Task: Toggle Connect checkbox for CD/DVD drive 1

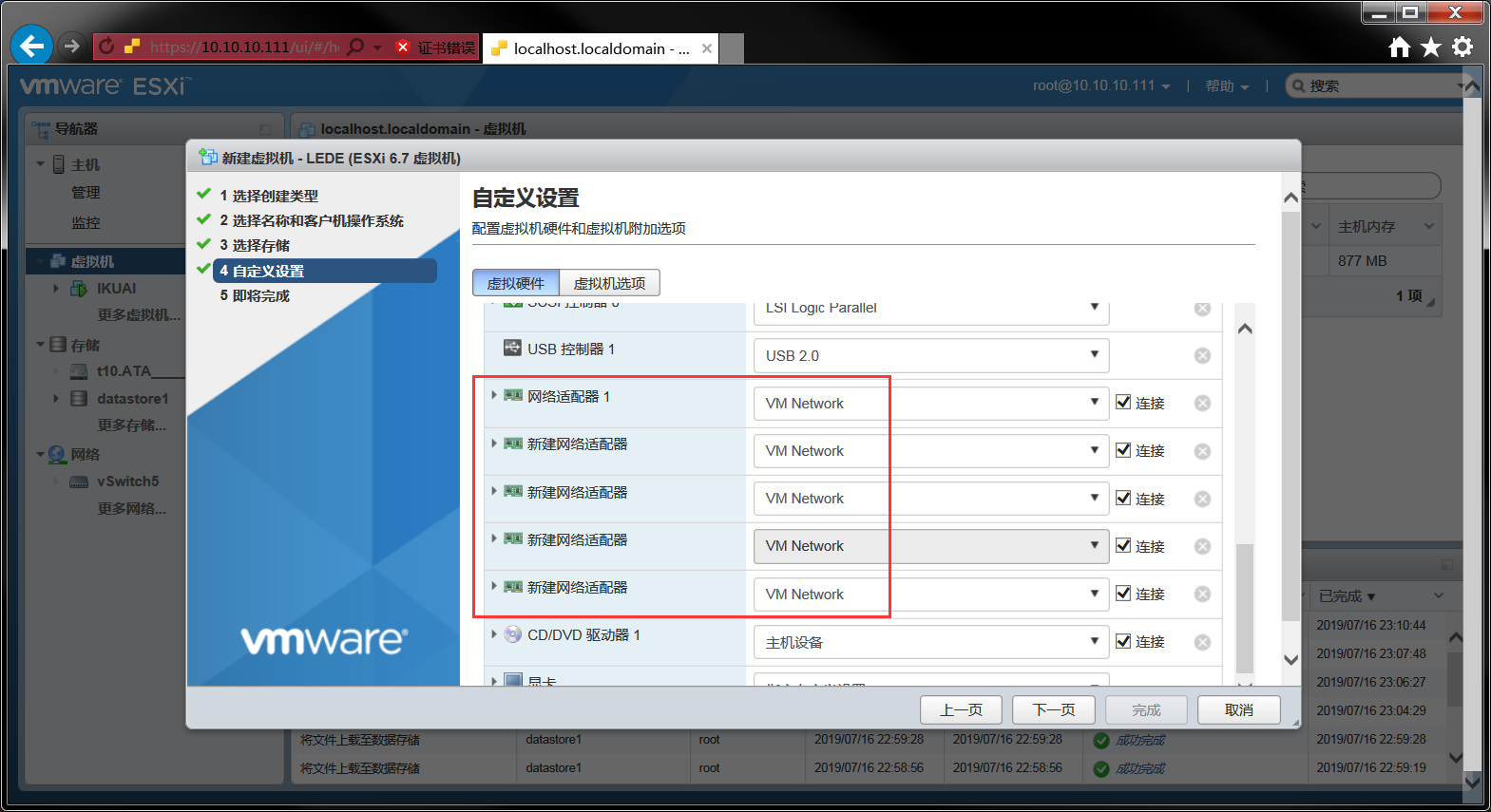Action: point(1123,641)
